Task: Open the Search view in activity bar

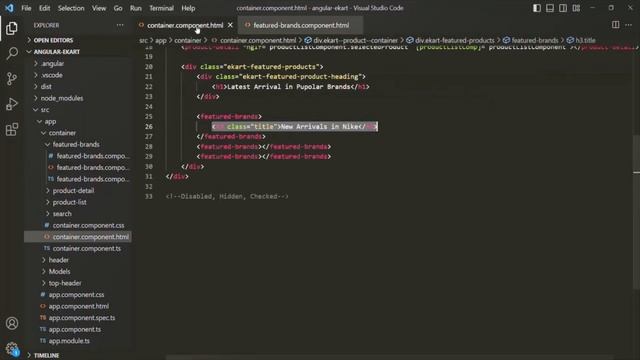Action: [x=12, y=53]
